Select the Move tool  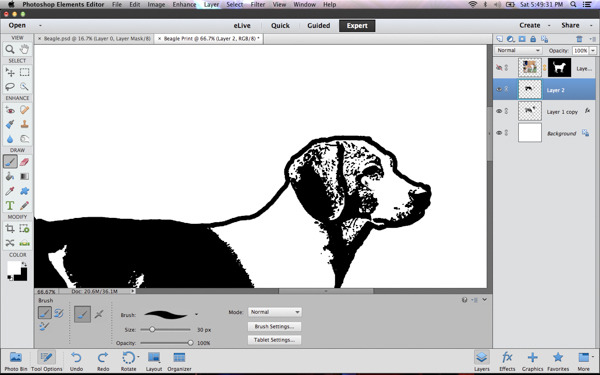pyautogui.click(x=10, y=72)
